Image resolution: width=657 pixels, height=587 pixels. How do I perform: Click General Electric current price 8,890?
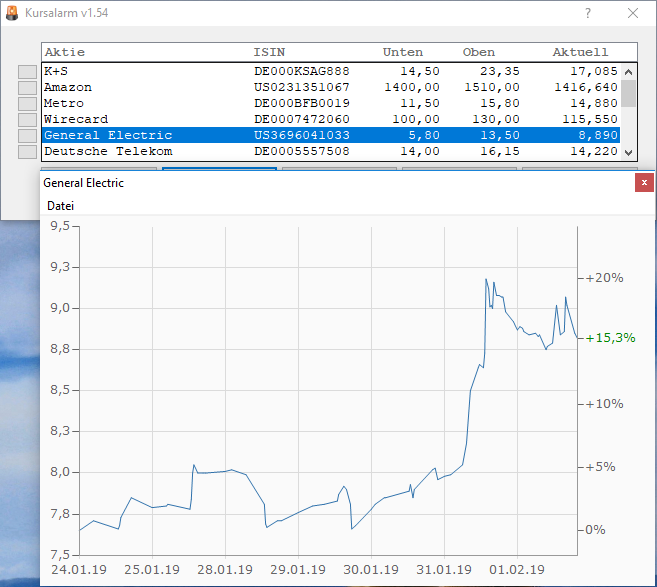click(598, 135)
